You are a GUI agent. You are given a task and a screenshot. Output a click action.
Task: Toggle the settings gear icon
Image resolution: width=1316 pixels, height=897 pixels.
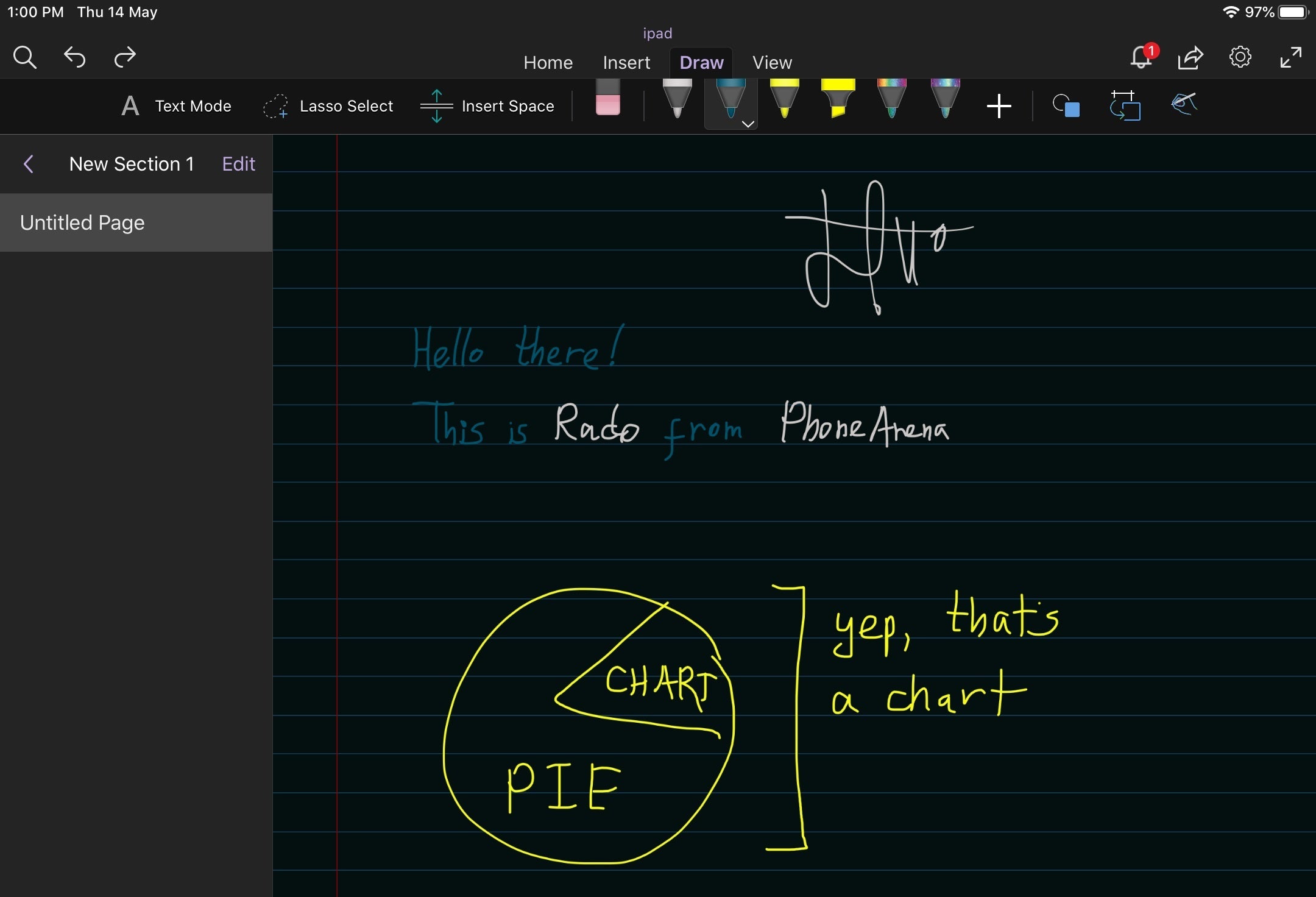pyautogui.click(x=1240, y=57)
